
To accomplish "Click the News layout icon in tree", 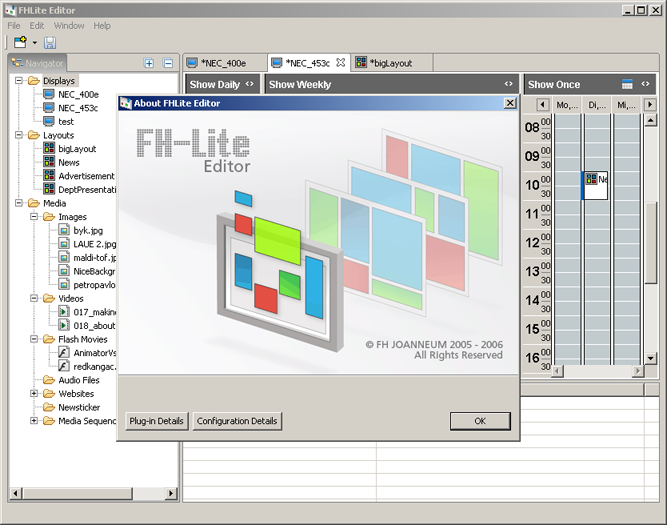I will (x=49, y=162).
